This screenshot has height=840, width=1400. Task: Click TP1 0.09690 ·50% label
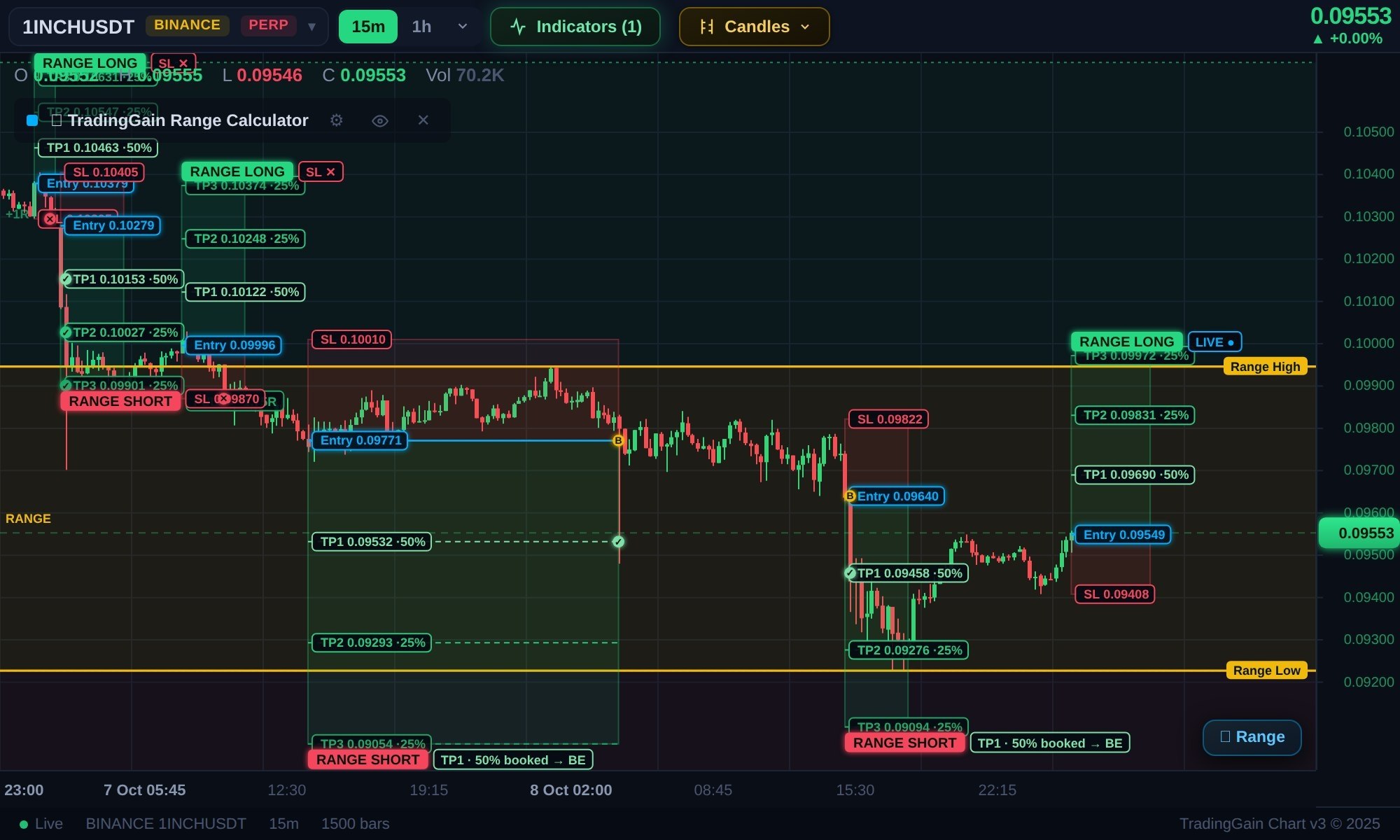[1135, 475]
